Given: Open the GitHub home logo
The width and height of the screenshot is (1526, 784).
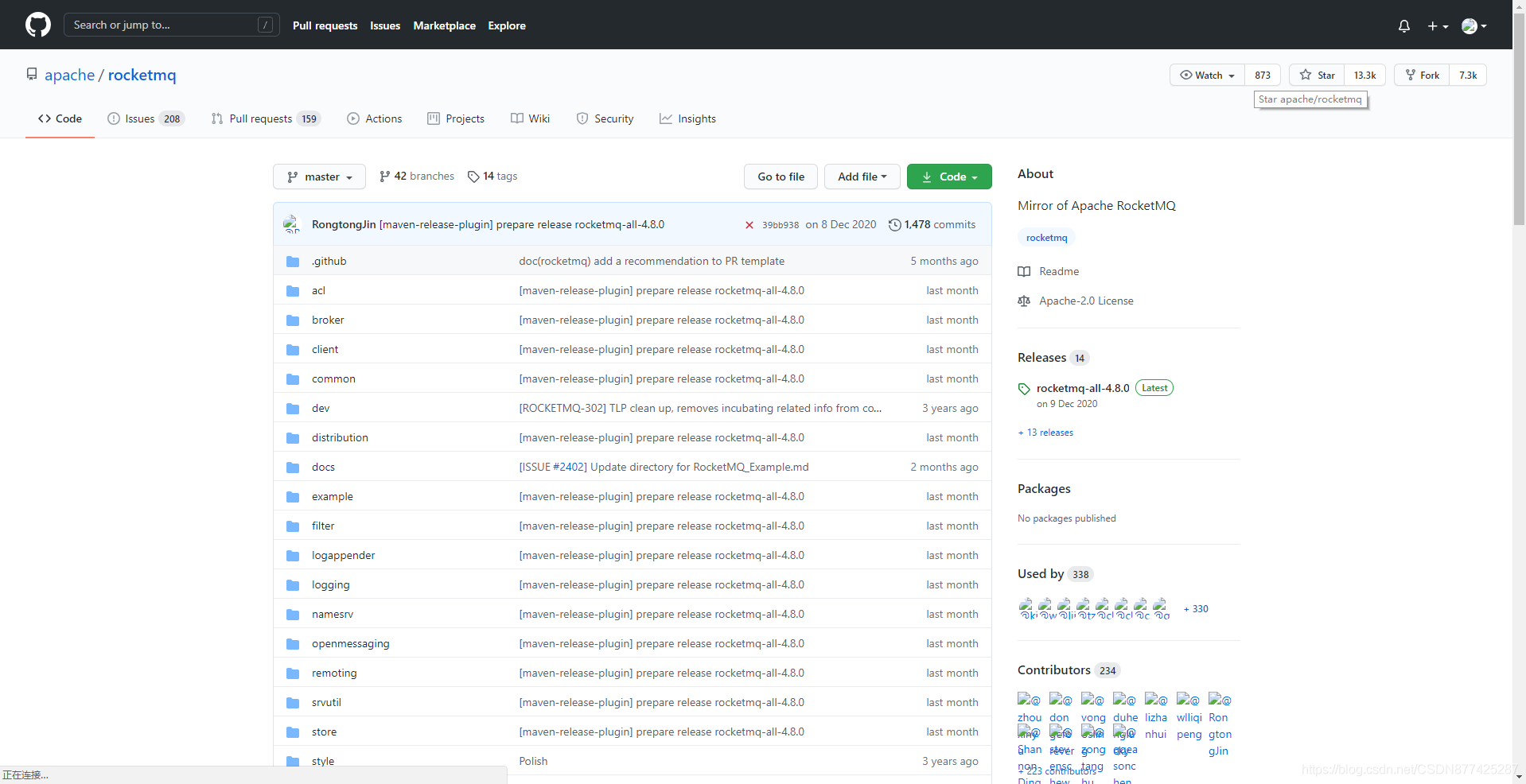Looking at the screenshot, I should tap(37, 25).
